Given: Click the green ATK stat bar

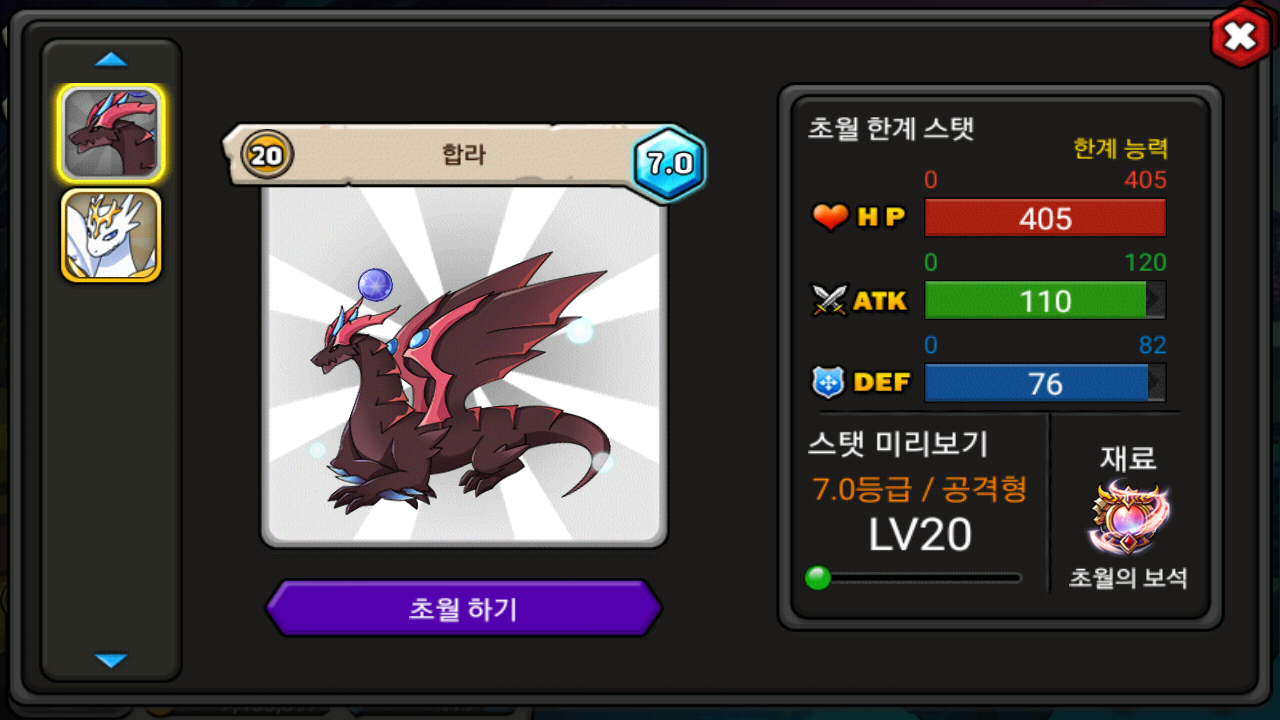Looking at the screenshot, I should tap(1045, 300).
